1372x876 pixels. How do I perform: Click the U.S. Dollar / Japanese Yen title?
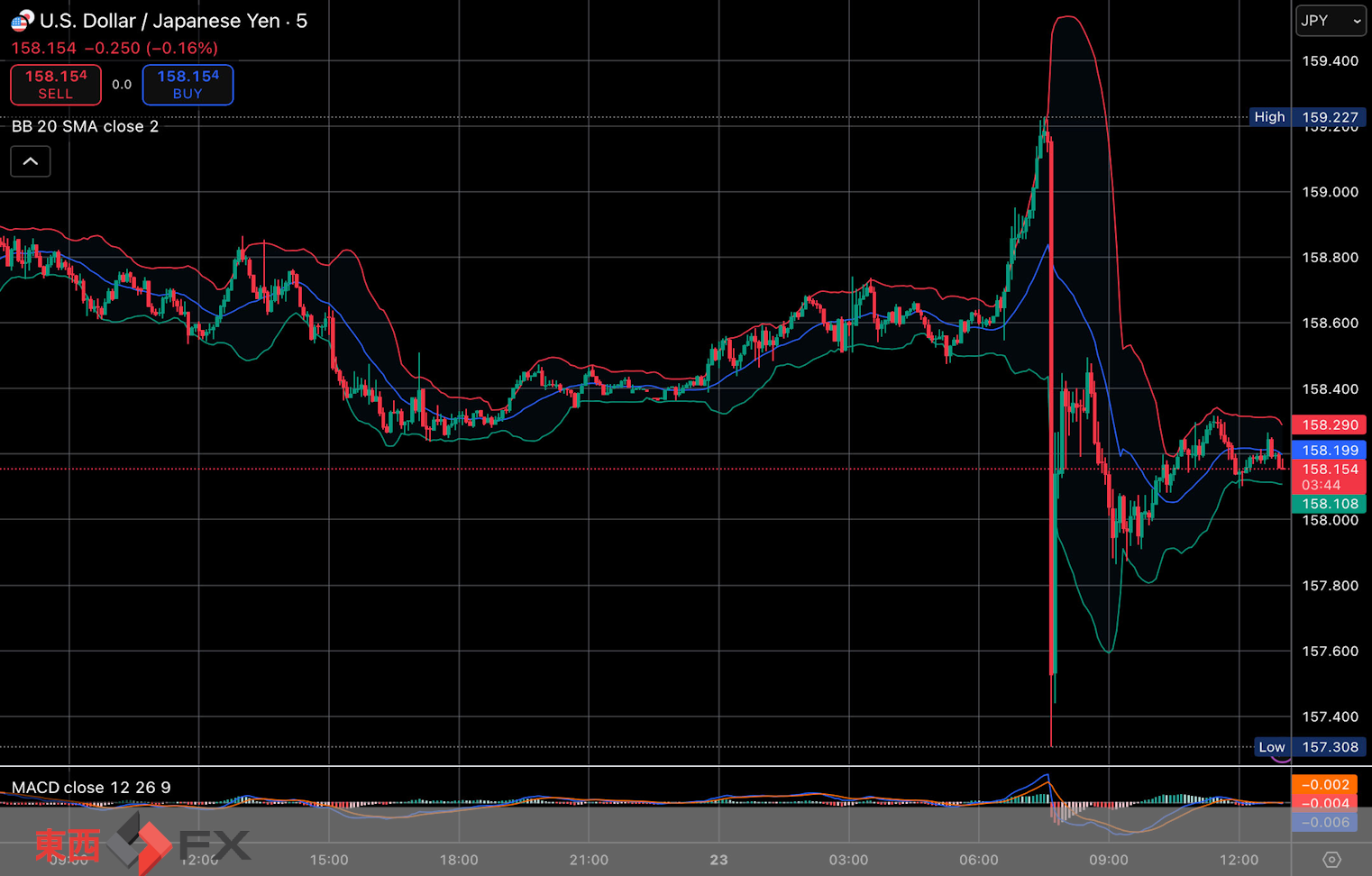173,21
